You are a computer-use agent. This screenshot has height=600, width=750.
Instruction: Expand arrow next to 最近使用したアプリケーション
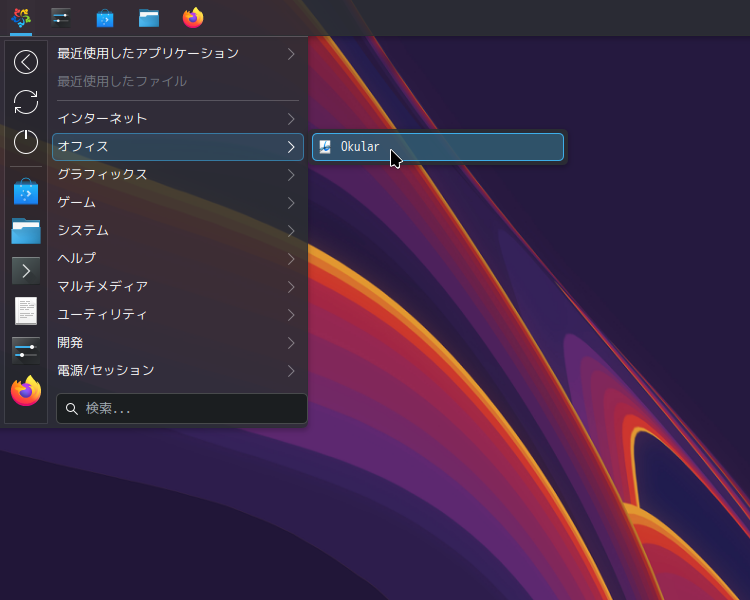[291, 54]
